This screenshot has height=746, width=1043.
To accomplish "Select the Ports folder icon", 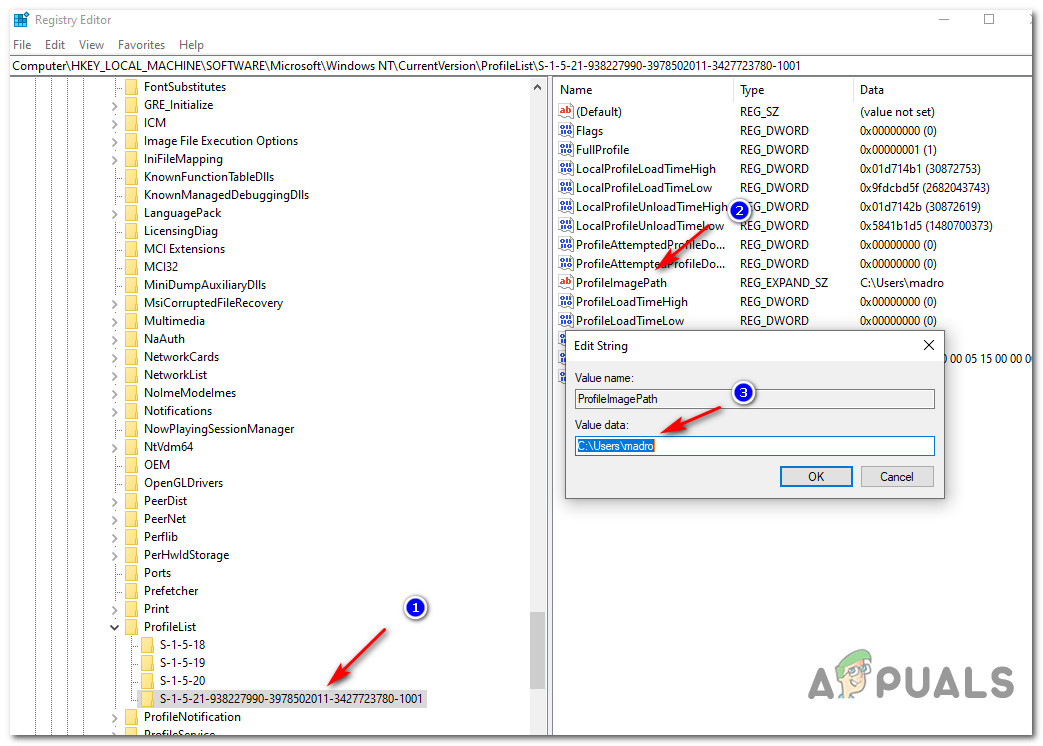I will tap(131, 572).
